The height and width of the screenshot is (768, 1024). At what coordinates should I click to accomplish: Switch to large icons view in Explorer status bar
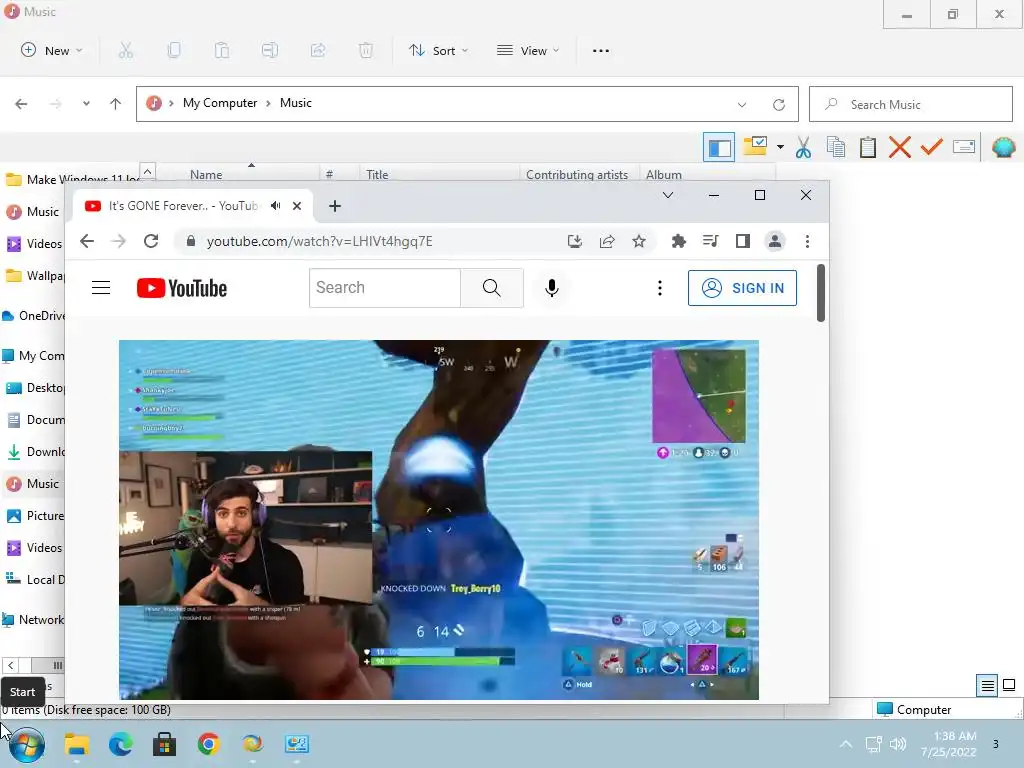point(1009,685)
